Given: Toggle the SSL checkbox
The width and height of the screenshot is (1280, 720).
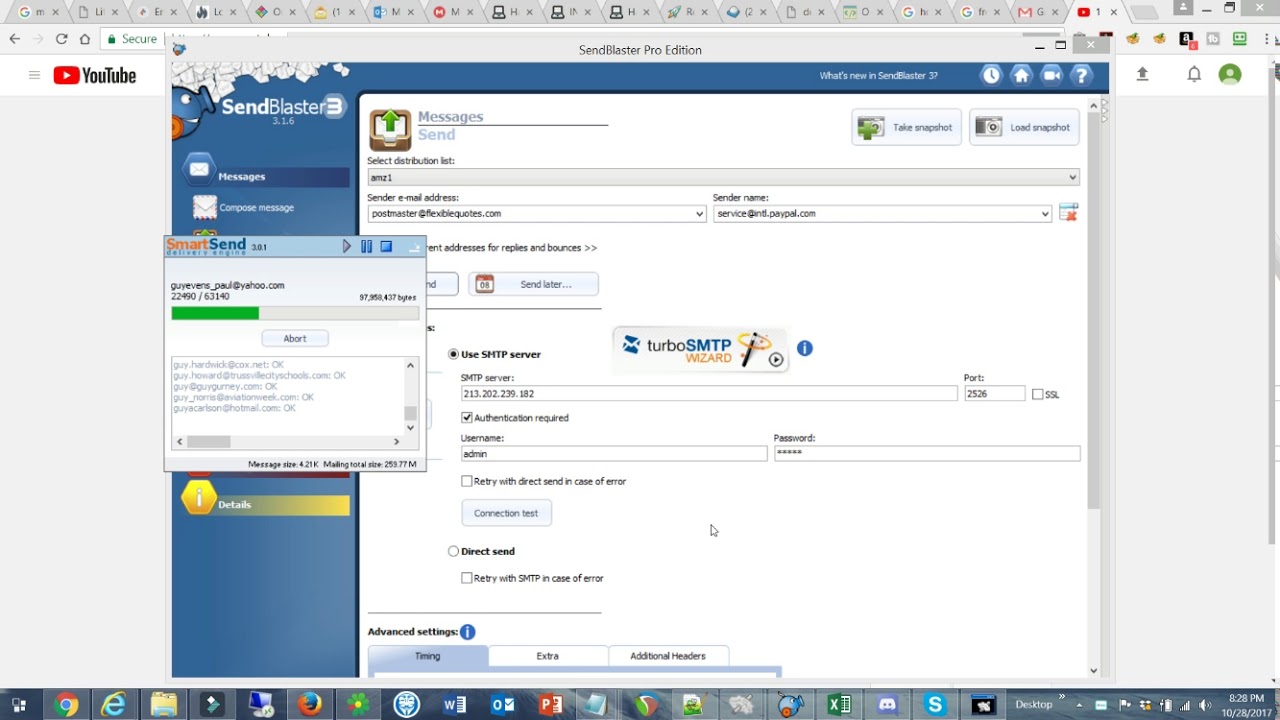Looking at the screenshot, I should click(x=1037, y=394).
